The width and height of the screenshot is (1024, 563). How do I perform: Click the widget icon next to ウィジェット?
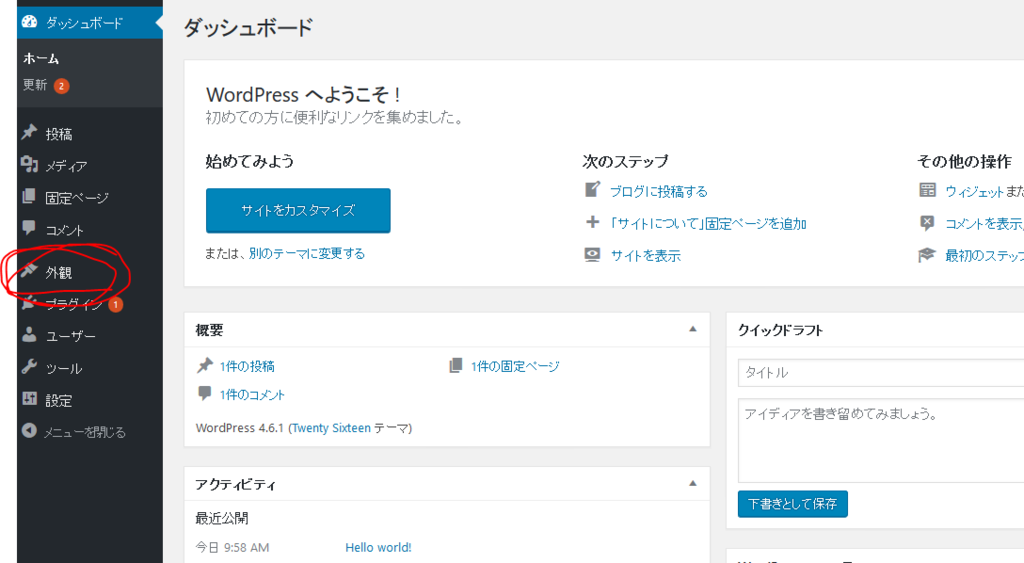(927, 190)
